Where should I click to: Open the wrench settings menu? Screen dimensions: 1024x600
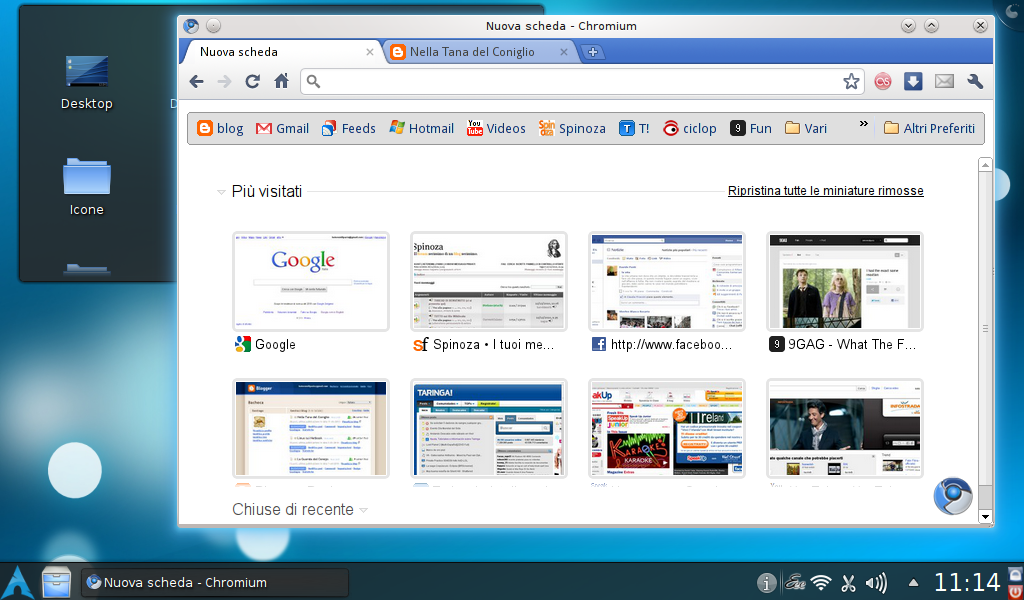point(975,82)
